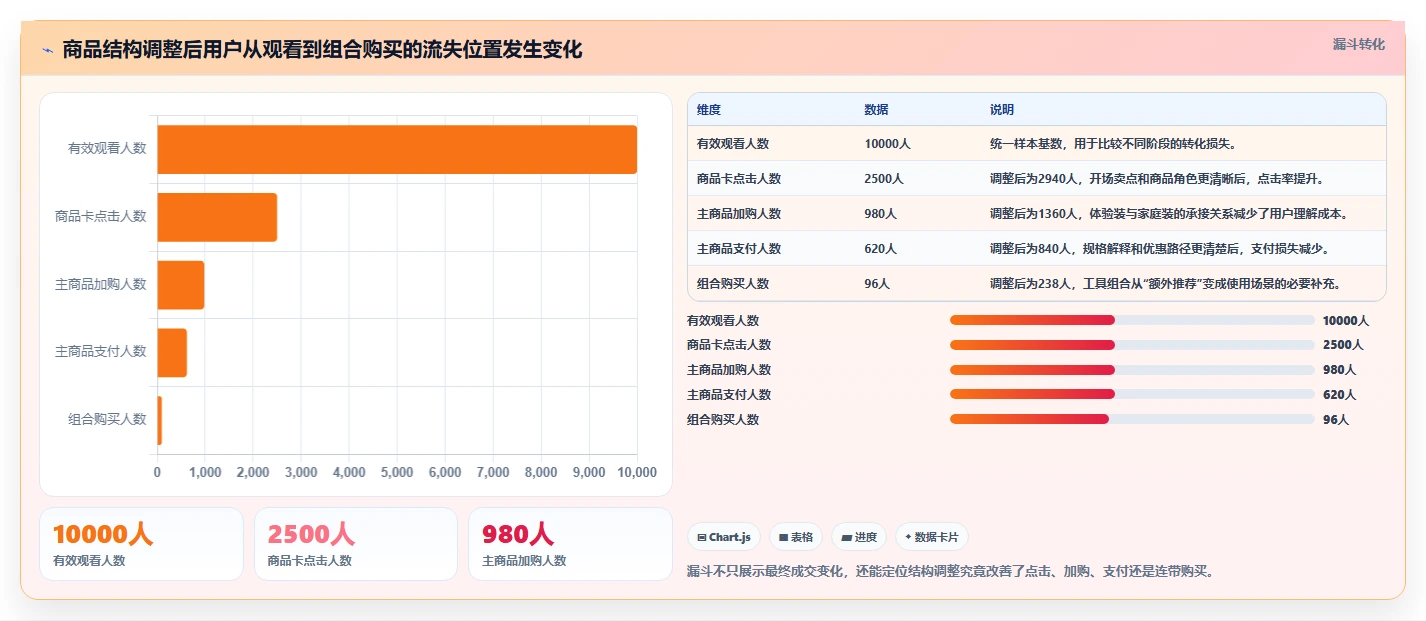Click the 主商品支付人数 bar in chart

(x=172, y=352)
